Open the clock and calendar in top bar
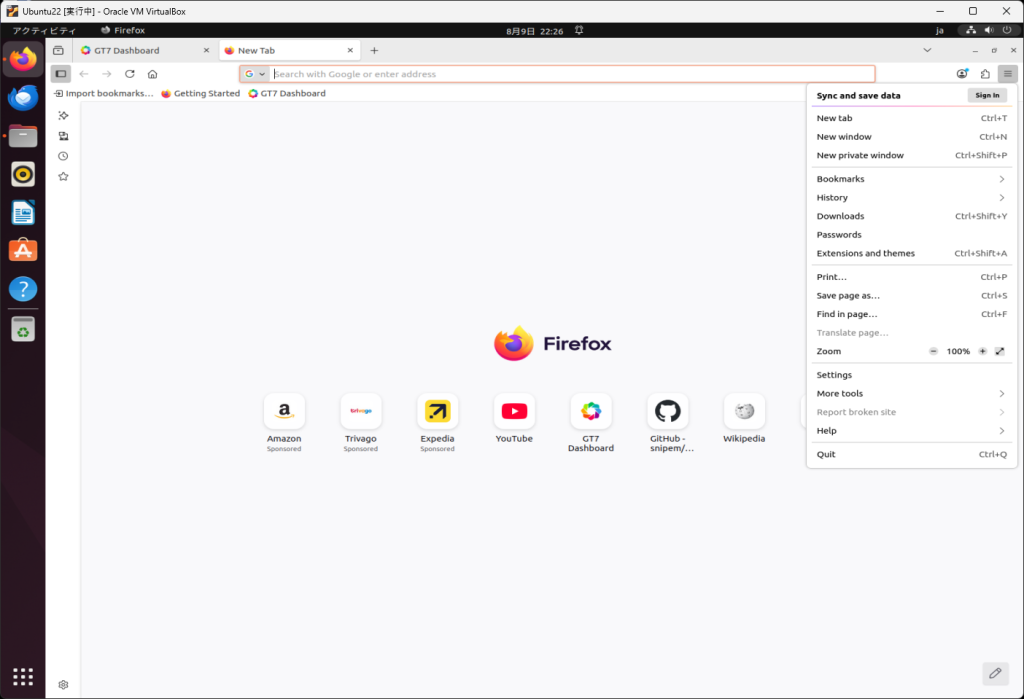Image resolution: width=1024 pixels, height=699 pixels. [534, 31]
